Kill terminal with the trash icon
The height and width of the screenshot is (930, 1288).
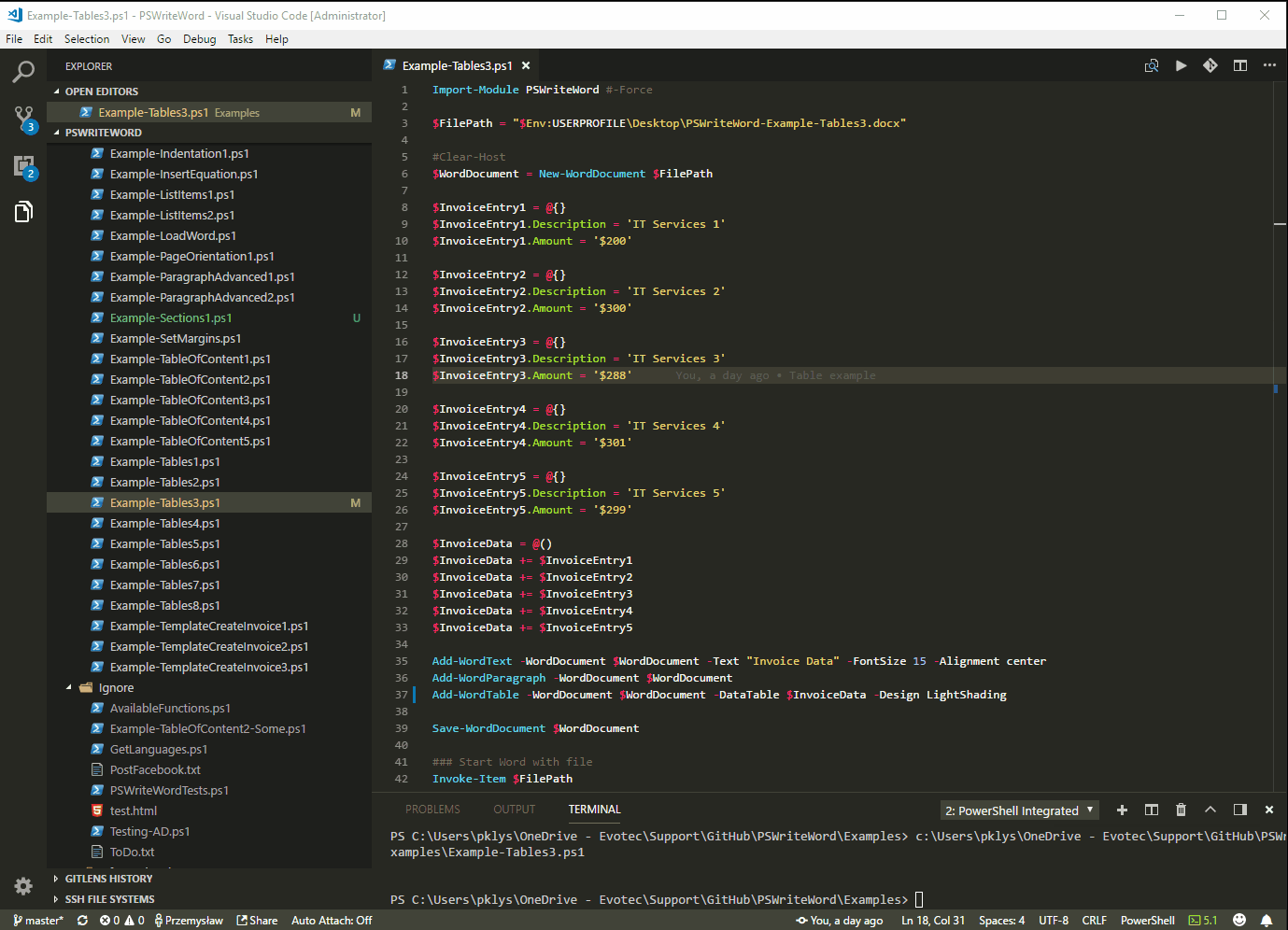point(1181,810)
